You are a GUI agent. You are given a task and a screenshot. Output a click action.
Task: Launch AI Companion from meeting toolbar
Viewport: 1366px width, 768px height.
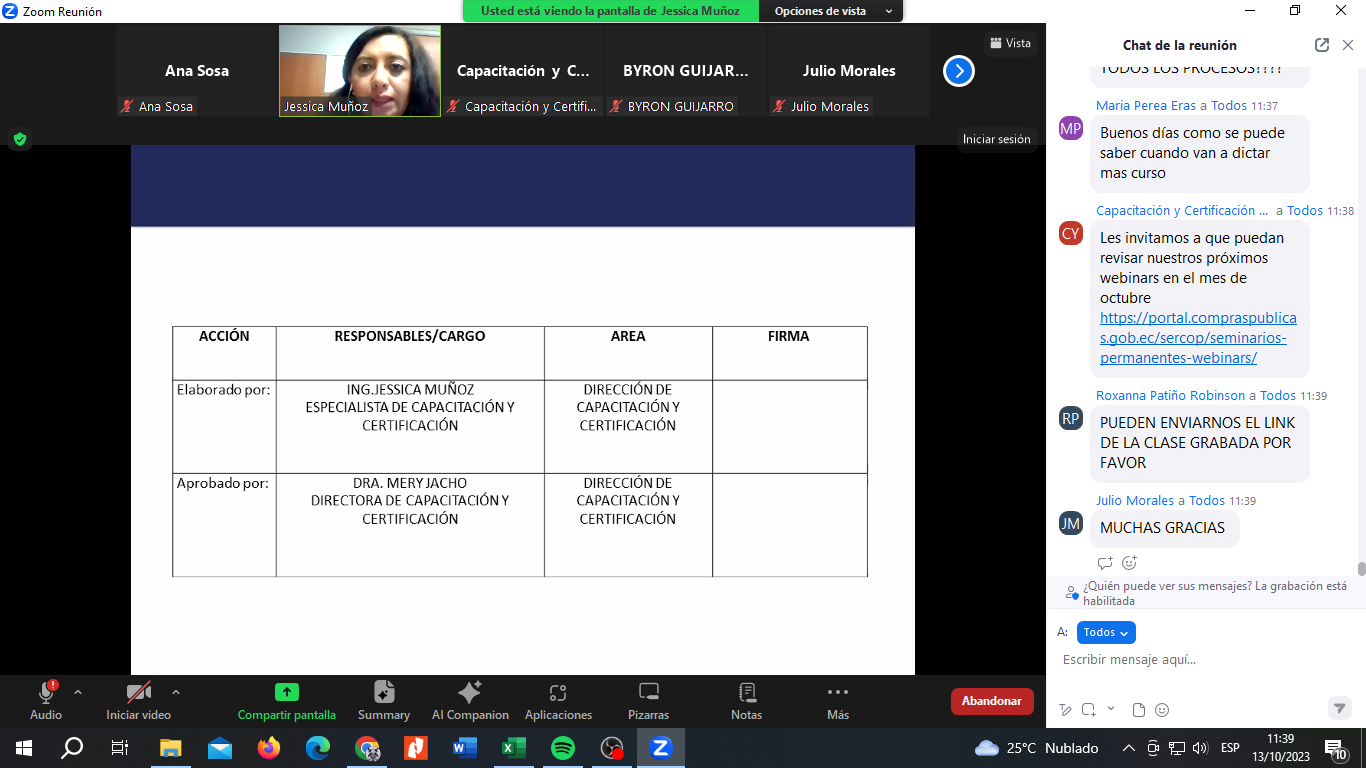point(470,700)
